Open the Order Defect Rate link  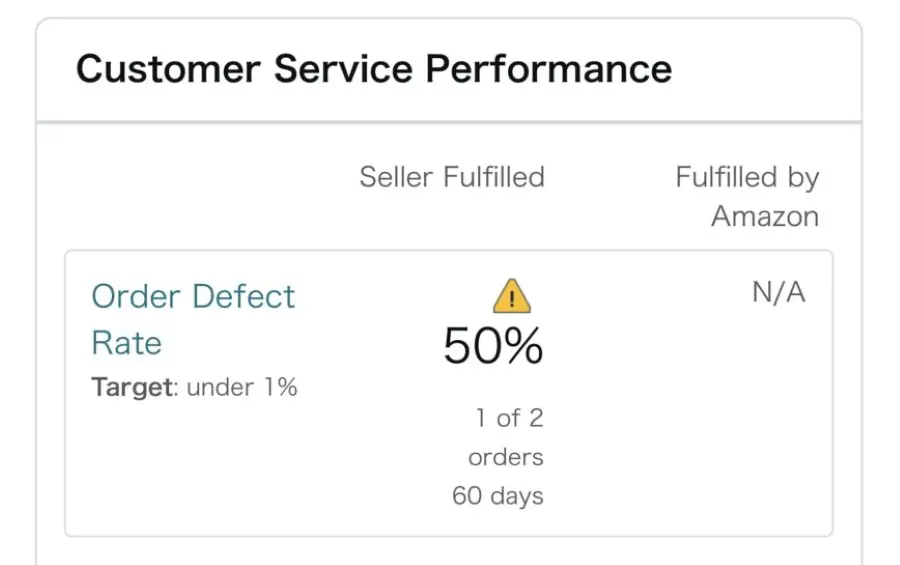[x=193, y=319]
